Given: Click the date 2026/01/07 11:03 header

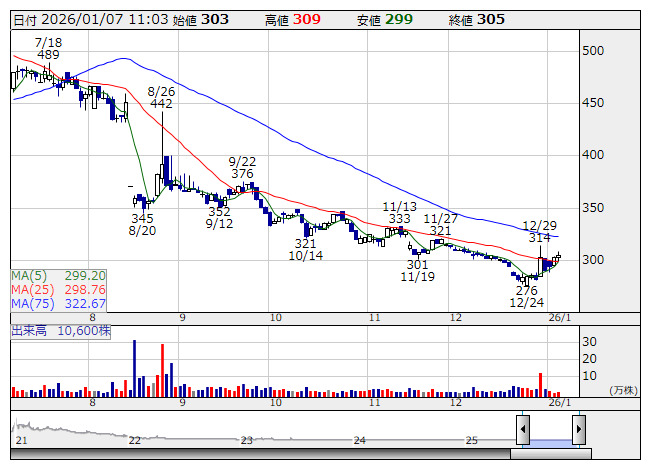Looking at the screenshot, I should point(91,20).
